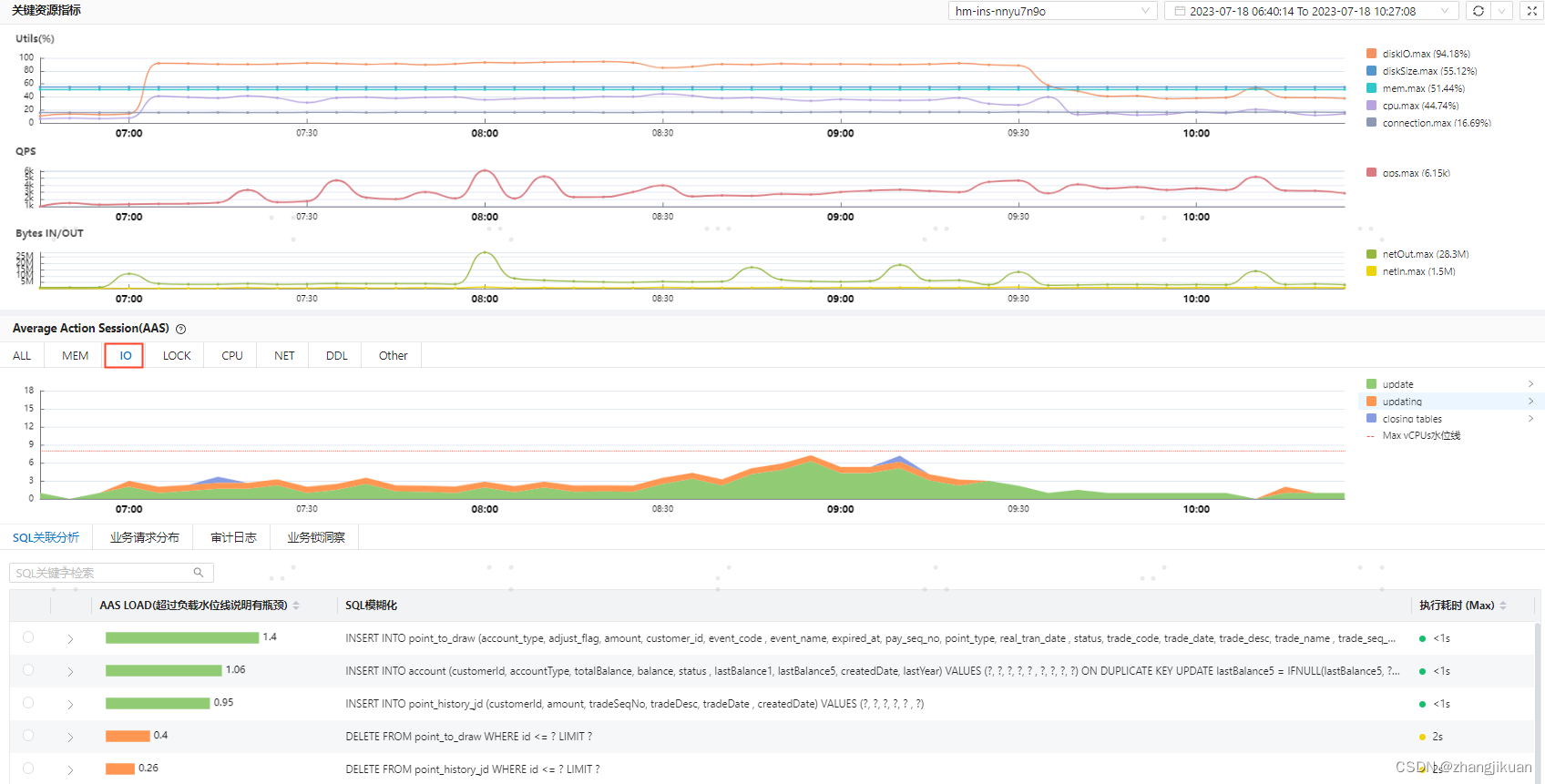
Task: Expand the INSERT INTO point_history_jd row
Action: 70,705
